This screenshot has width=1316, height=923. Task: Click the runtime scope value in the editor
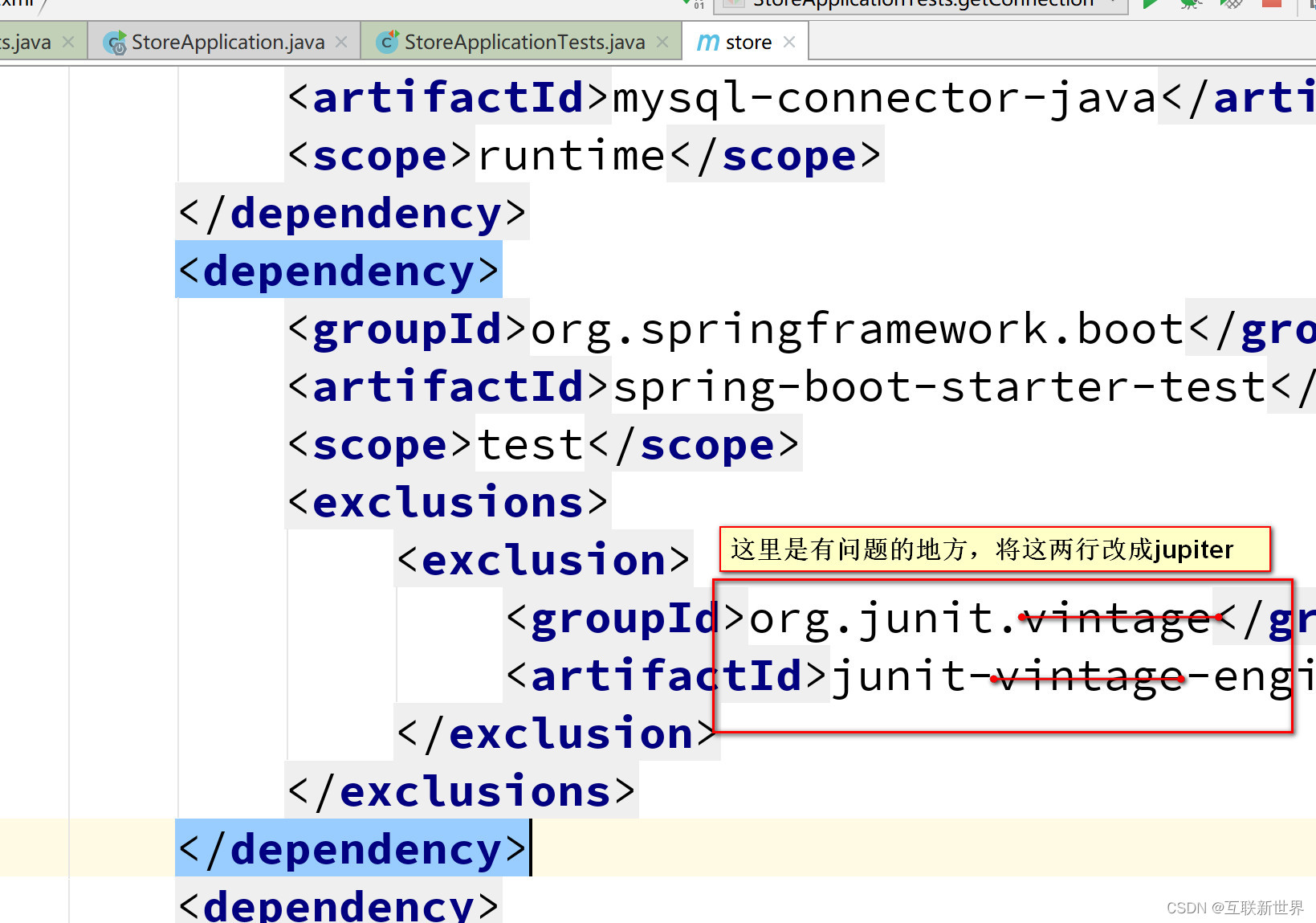click(x=571, y=155)
